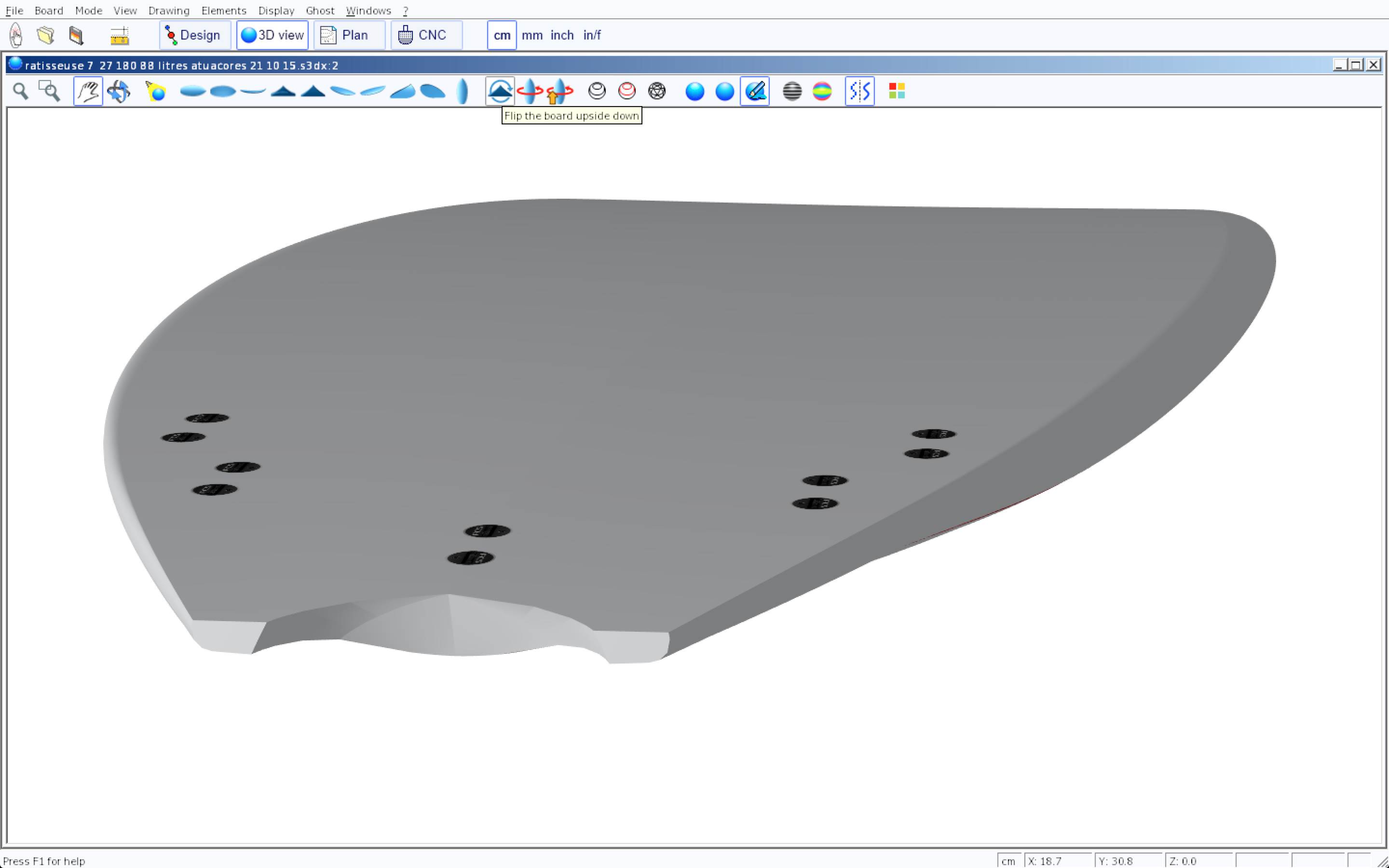Click the Plan view button
Image resolution: width=1389 pixels, height=868 pixels.
[x=349, y=36]
